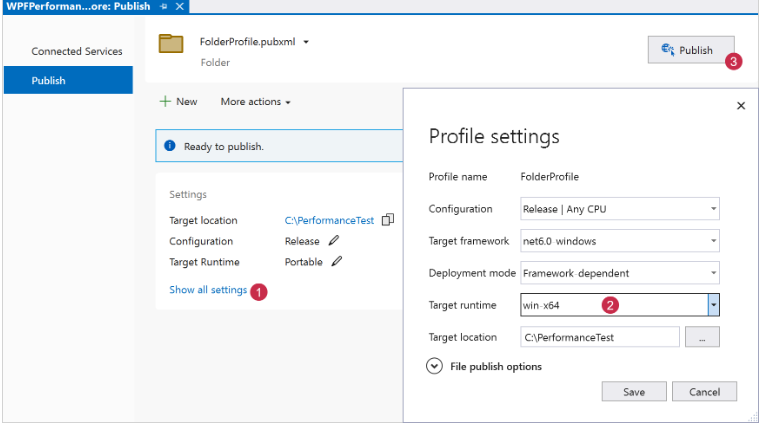
Task: Click the Ready to publish message text
Action: click(x=224, y=147)
